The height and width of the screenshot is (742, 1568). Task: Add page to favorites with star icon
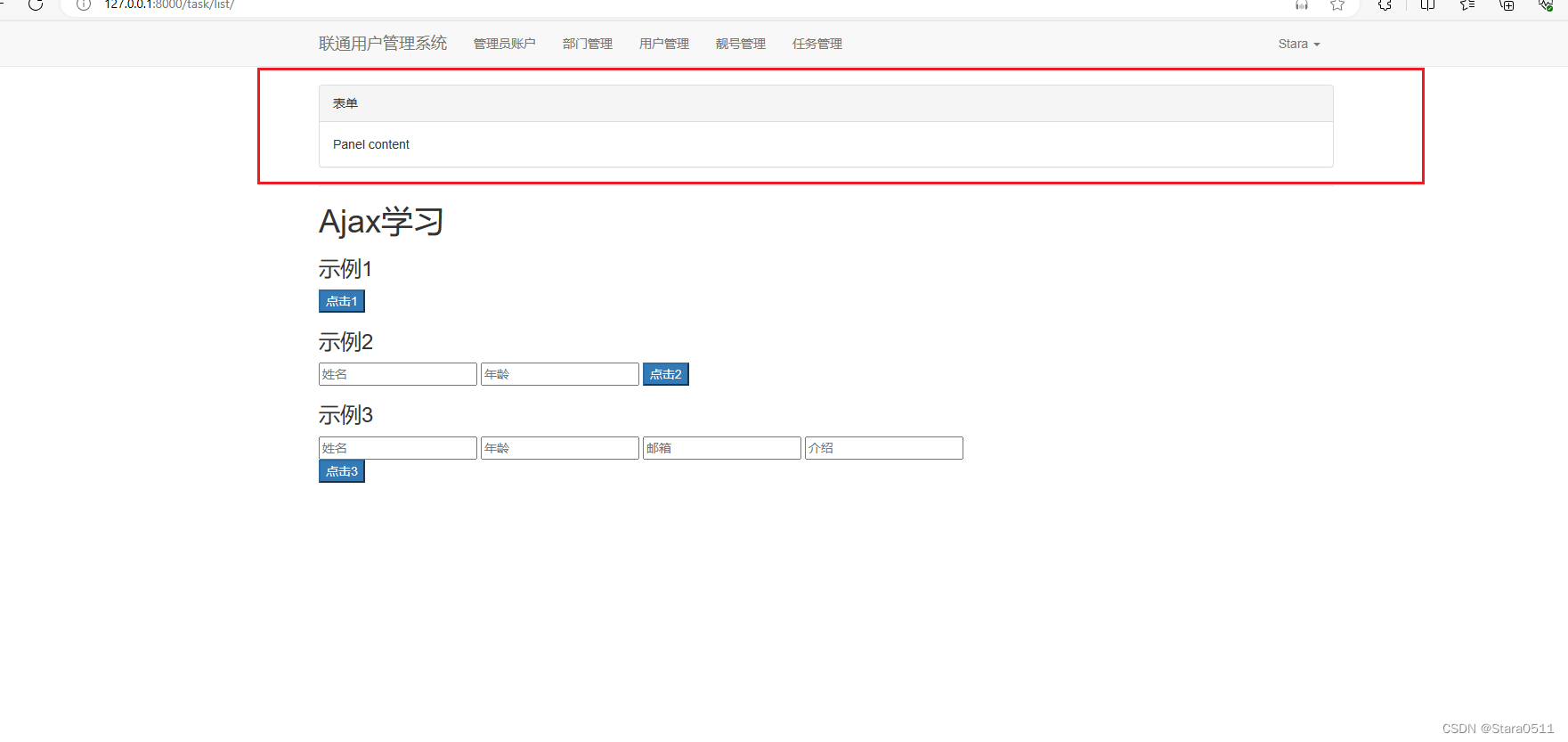1337,4
